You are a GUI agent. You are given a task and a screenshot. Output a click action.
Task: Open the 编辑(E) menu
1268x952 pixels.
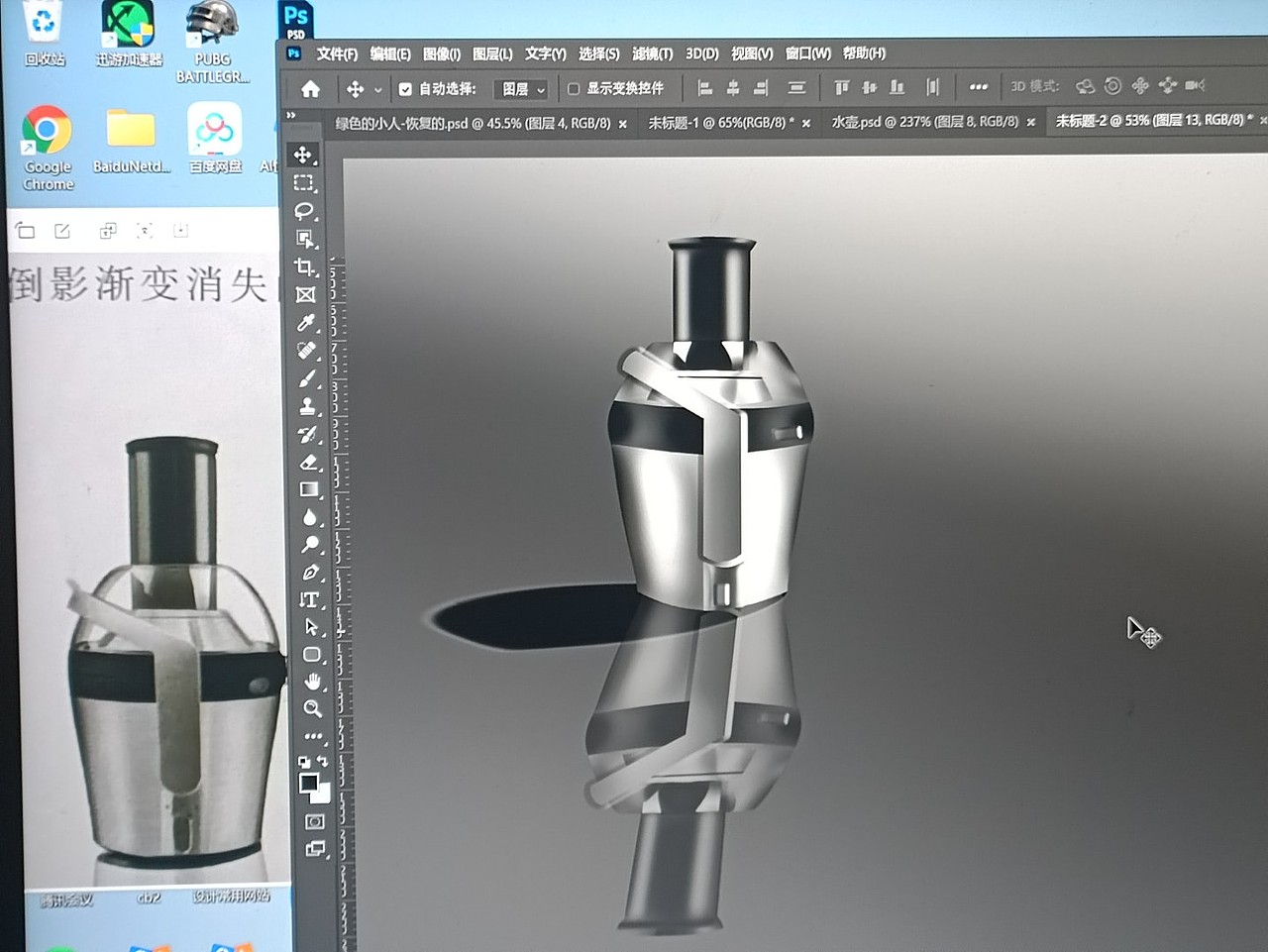pyautogui.click(x=390, y=53)
